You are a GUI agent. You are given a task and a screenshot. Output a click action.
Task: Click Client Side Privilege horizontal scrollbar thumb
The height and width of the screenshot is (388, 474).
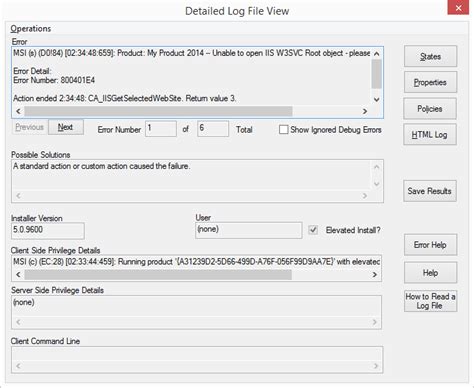click(x=158, y=275)
